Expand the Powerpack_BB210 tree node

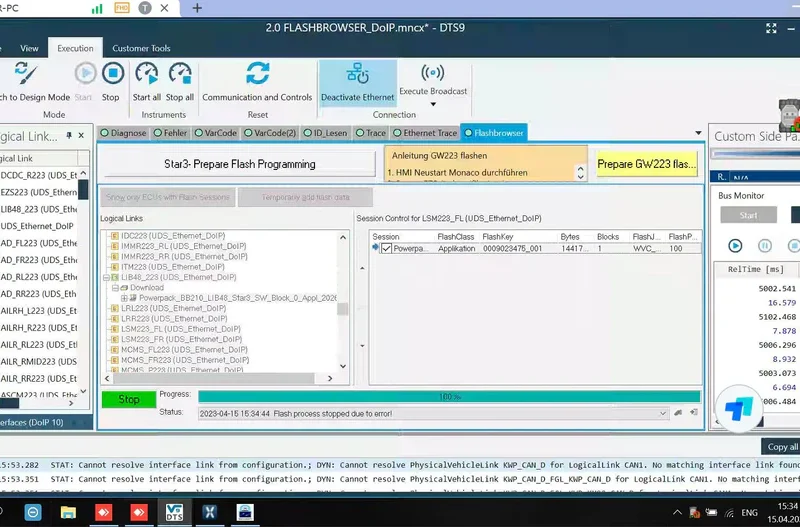point(124,298)
